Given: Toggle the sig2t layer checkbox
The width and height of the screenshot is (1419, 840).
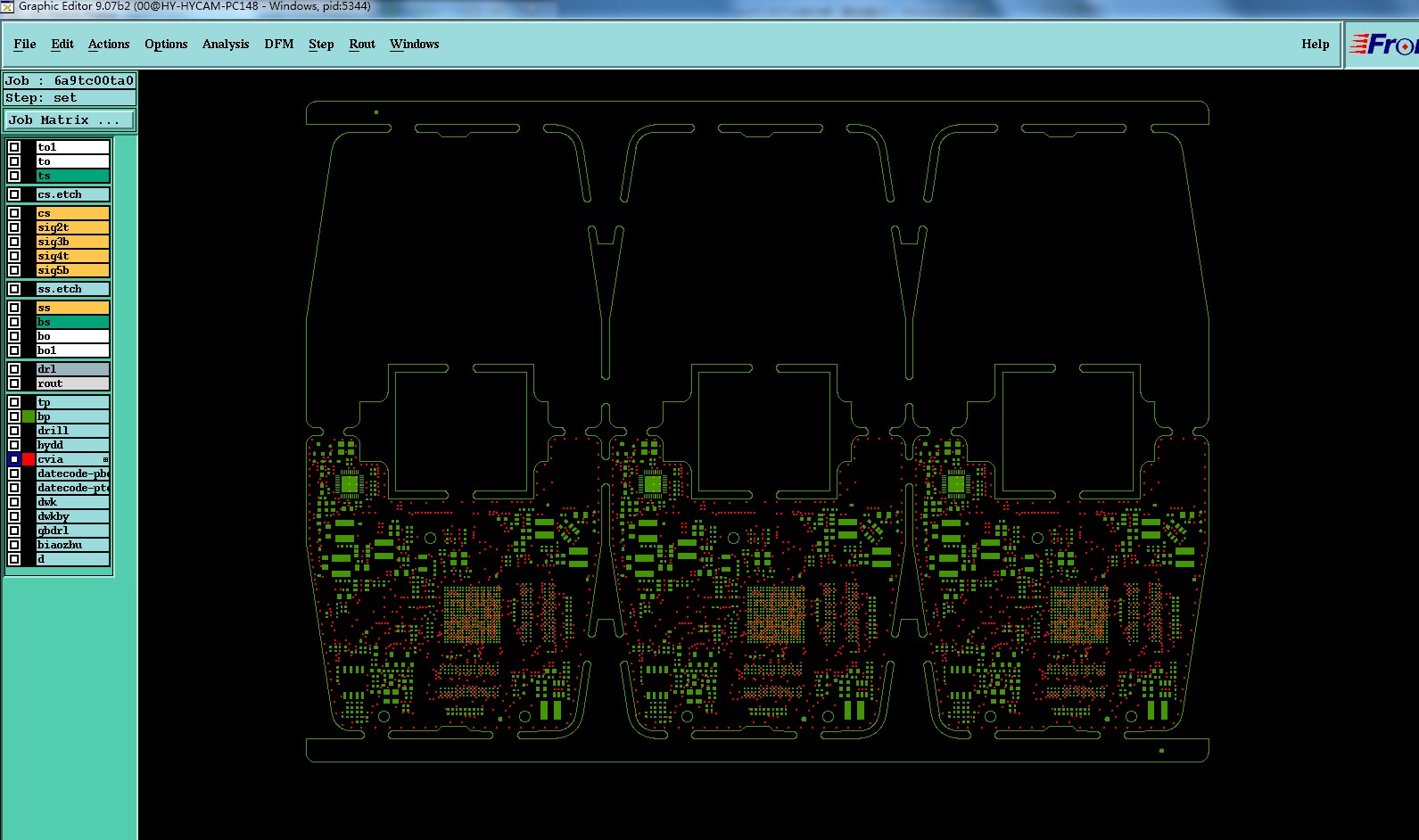Looking at the screenshot, I should pos(14,227).
